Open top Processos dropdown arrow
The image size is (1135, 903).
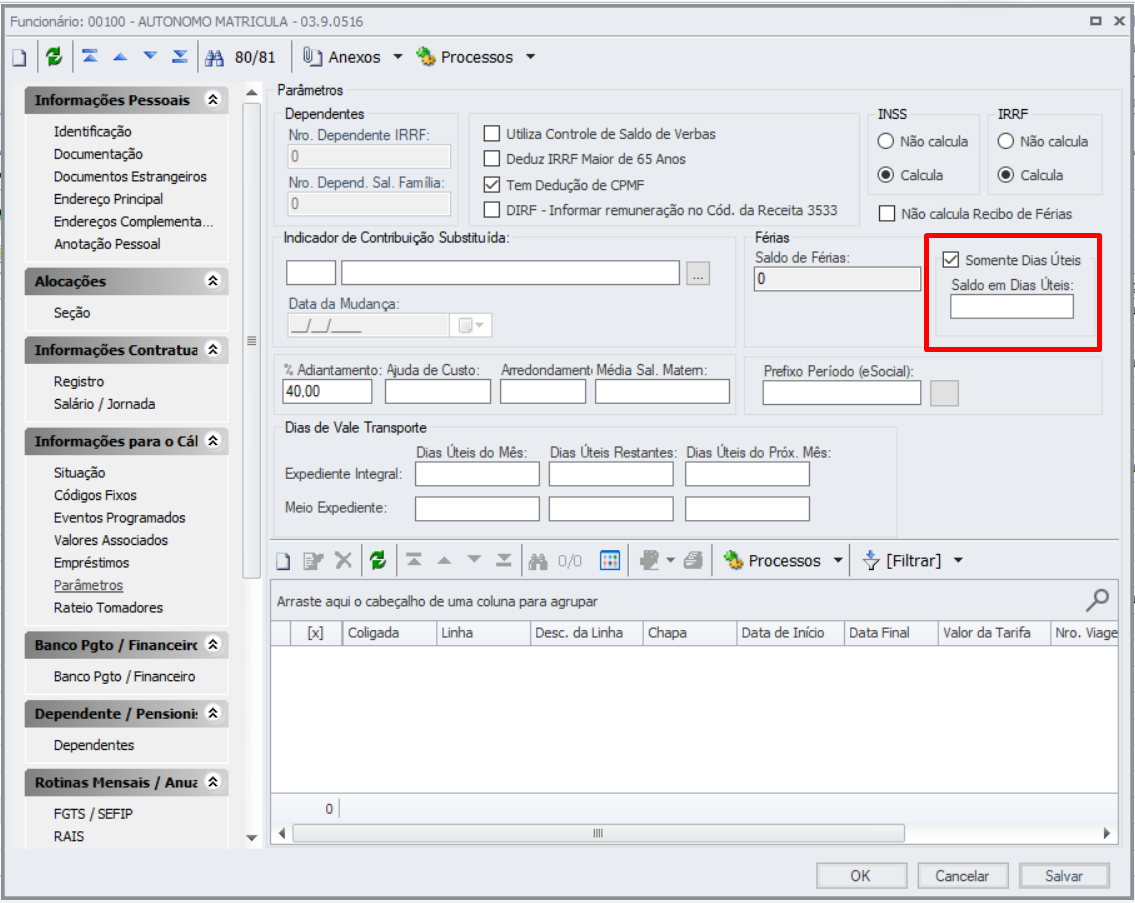[530, 56]
